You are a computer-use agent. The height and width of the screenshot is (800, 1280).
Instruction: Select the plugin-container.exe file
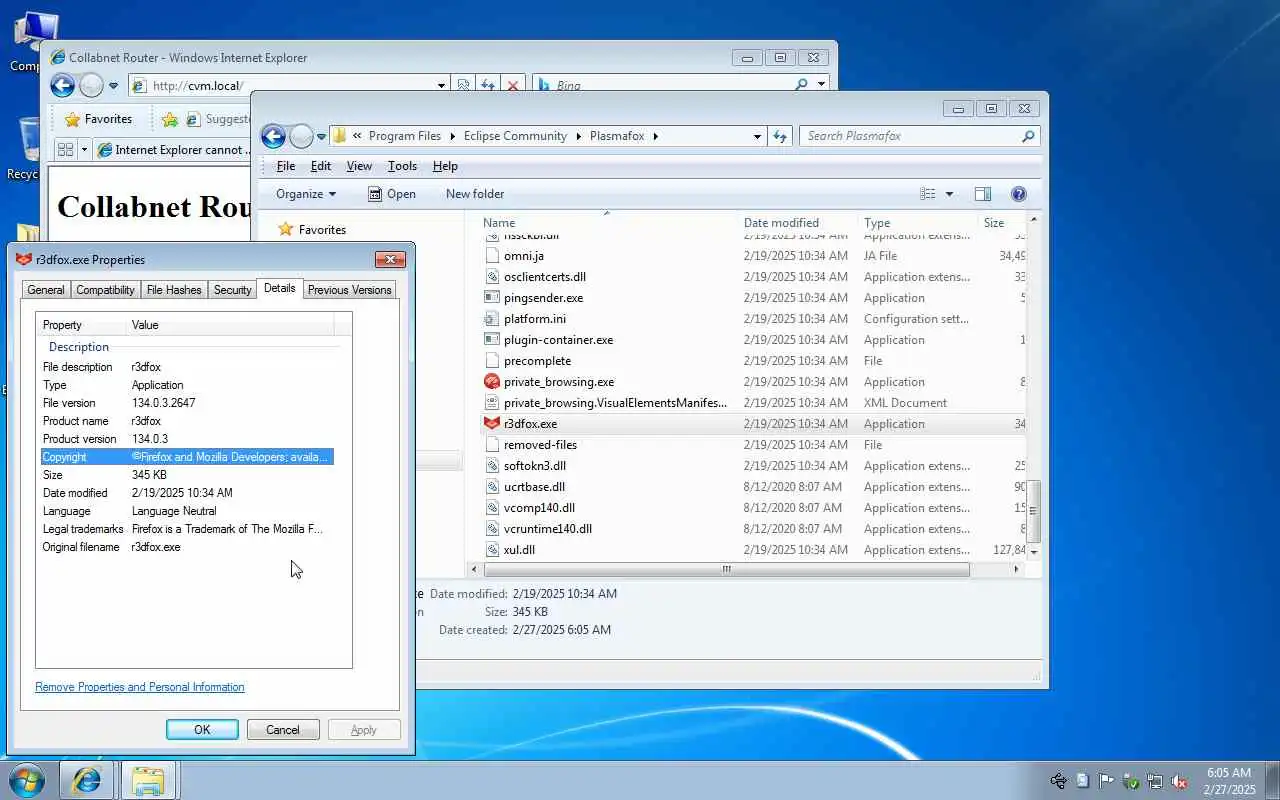click(558, 340)
